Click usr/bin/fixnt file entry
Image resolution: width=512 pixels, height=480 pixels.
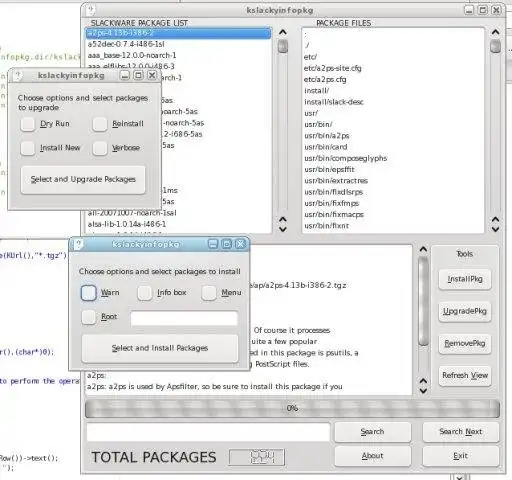tap(327, 226)
